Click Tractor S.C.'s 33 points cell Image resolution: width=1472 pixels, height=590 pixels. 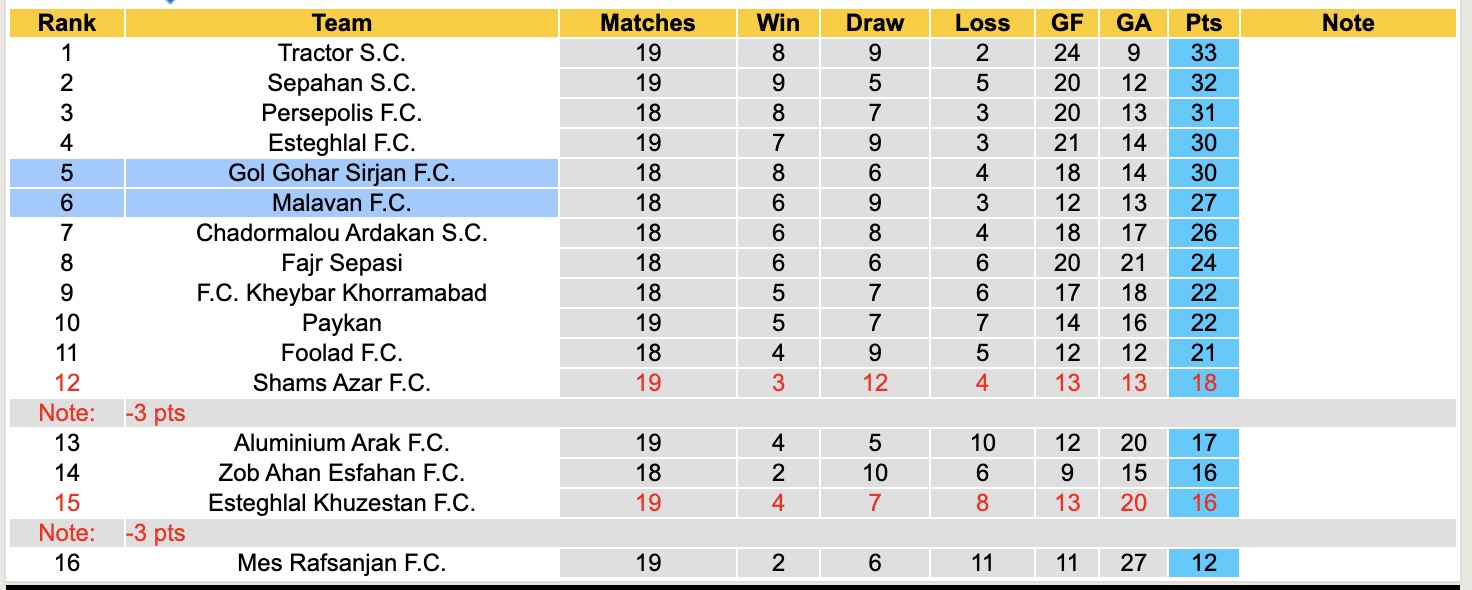1203,53
